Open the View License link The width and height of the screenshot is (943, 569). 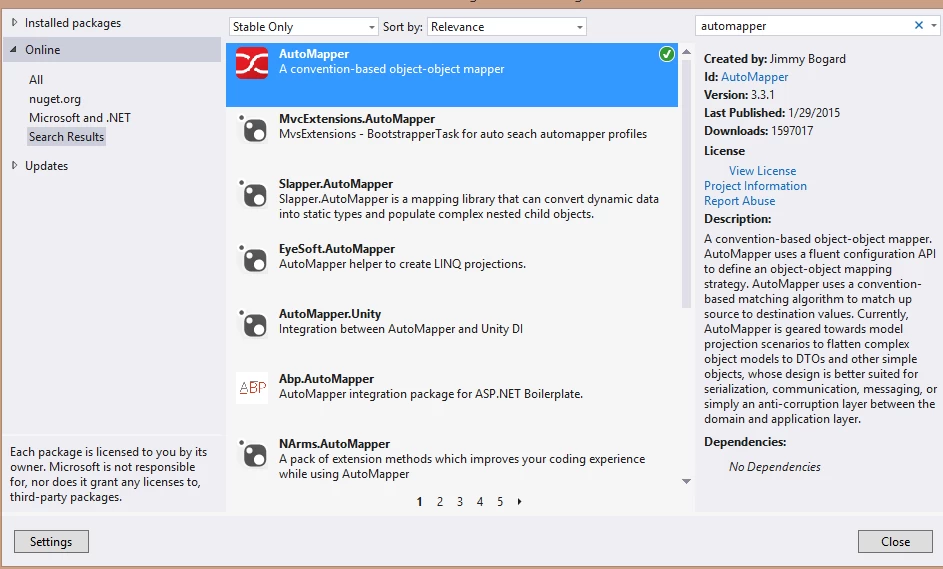click(763, 171)
